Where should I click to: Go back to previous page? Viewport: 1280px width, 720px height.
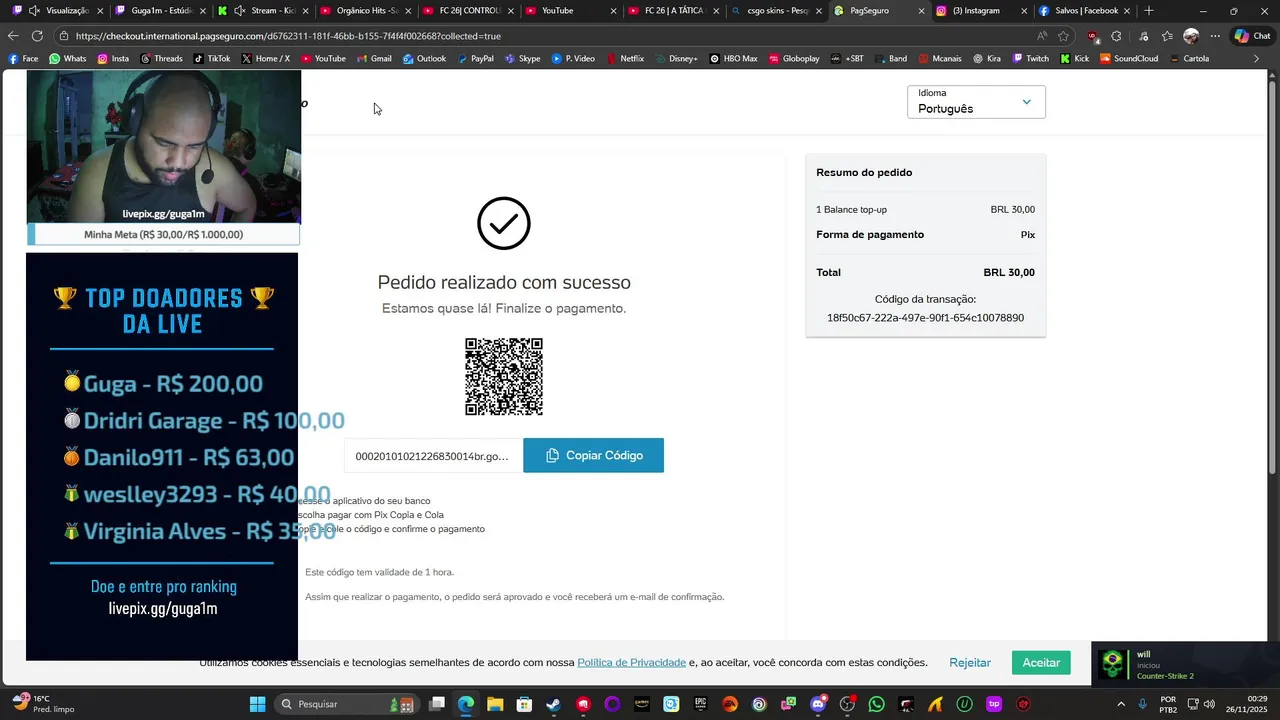click(x=13, y=36)
